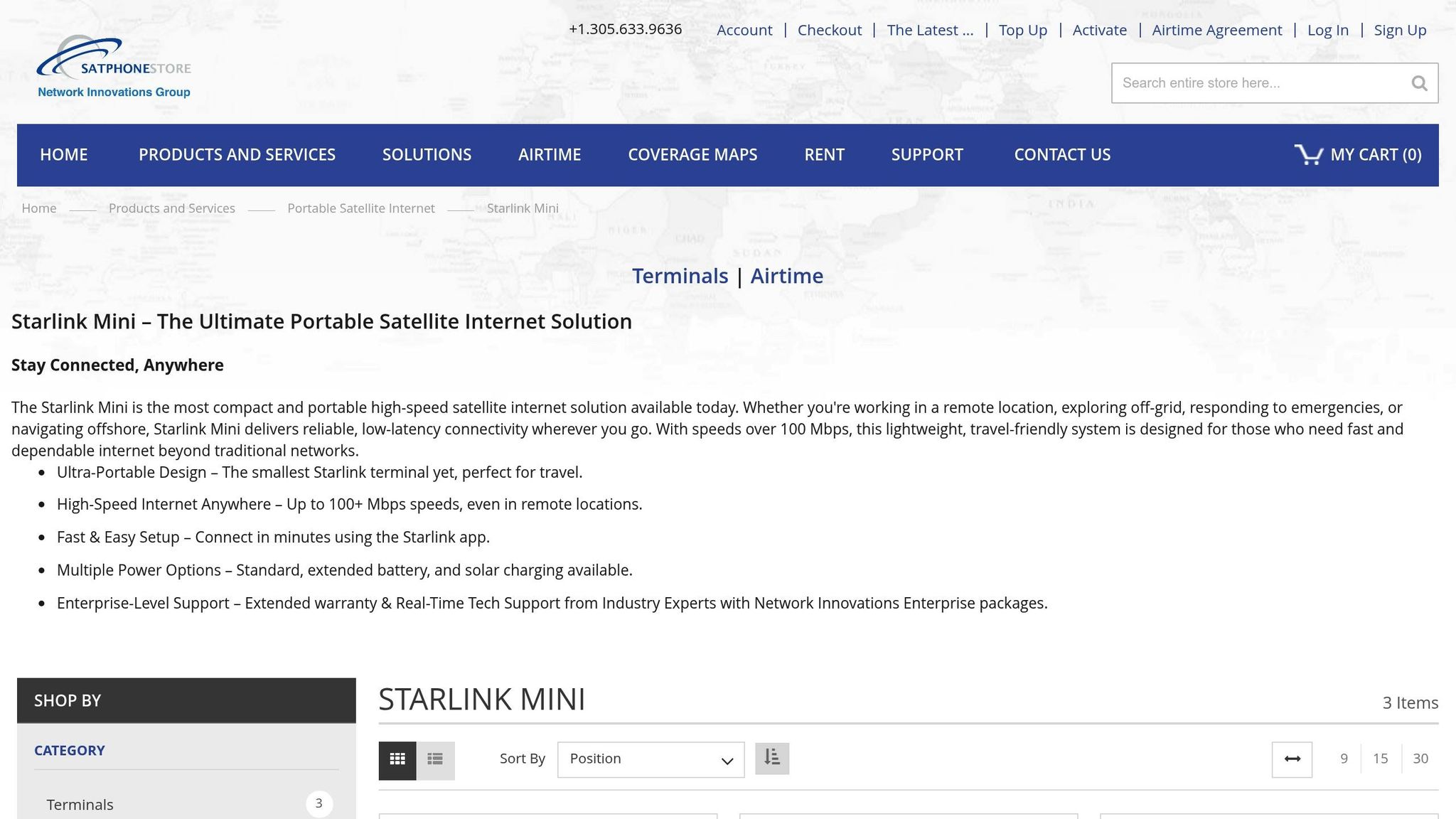Show 30 items per page
The width and height of the screenshot is (1456, 819).
tap(1420, 759)
